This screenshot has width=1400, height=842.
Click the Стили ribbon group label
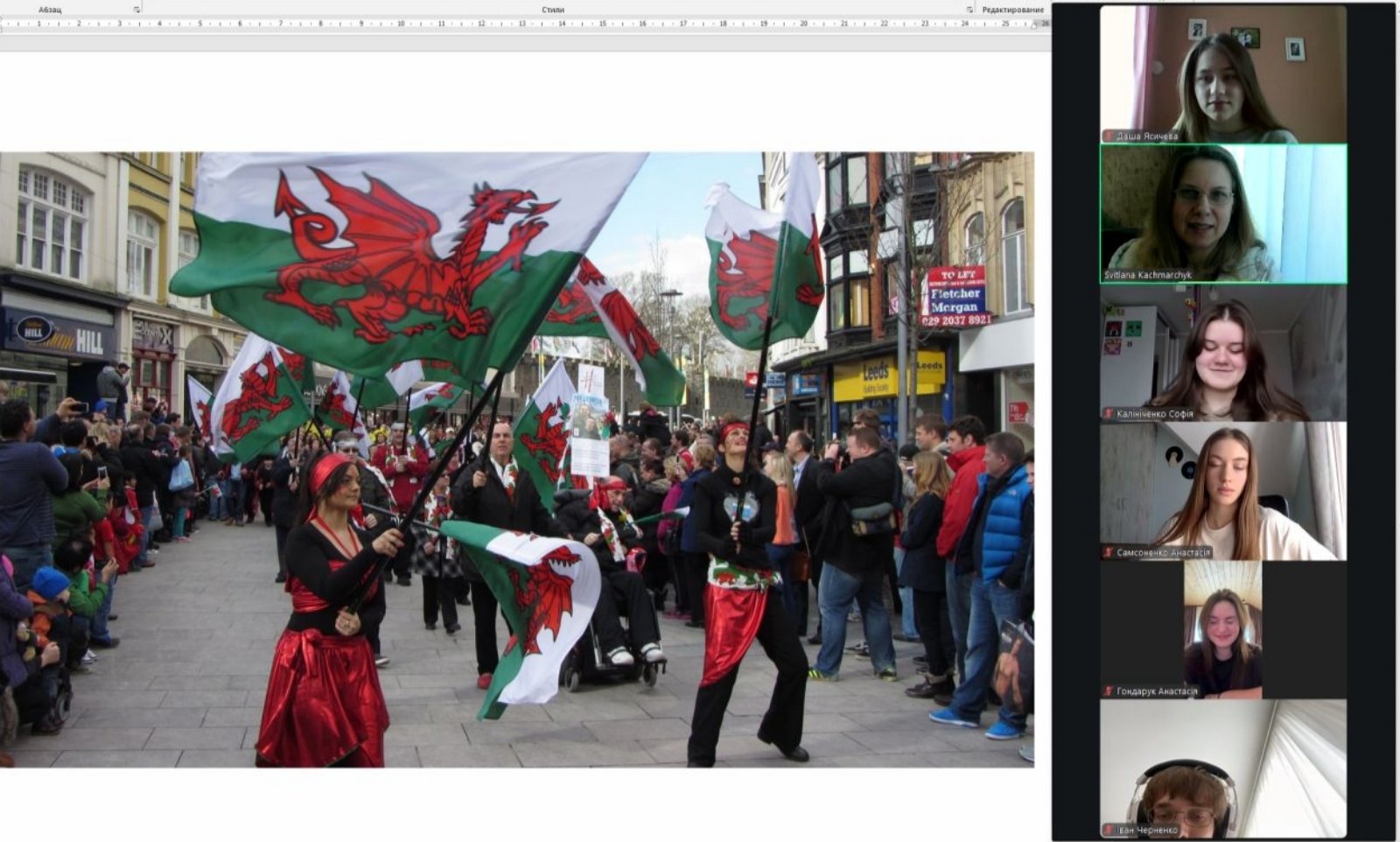click(x=553, y=10)
